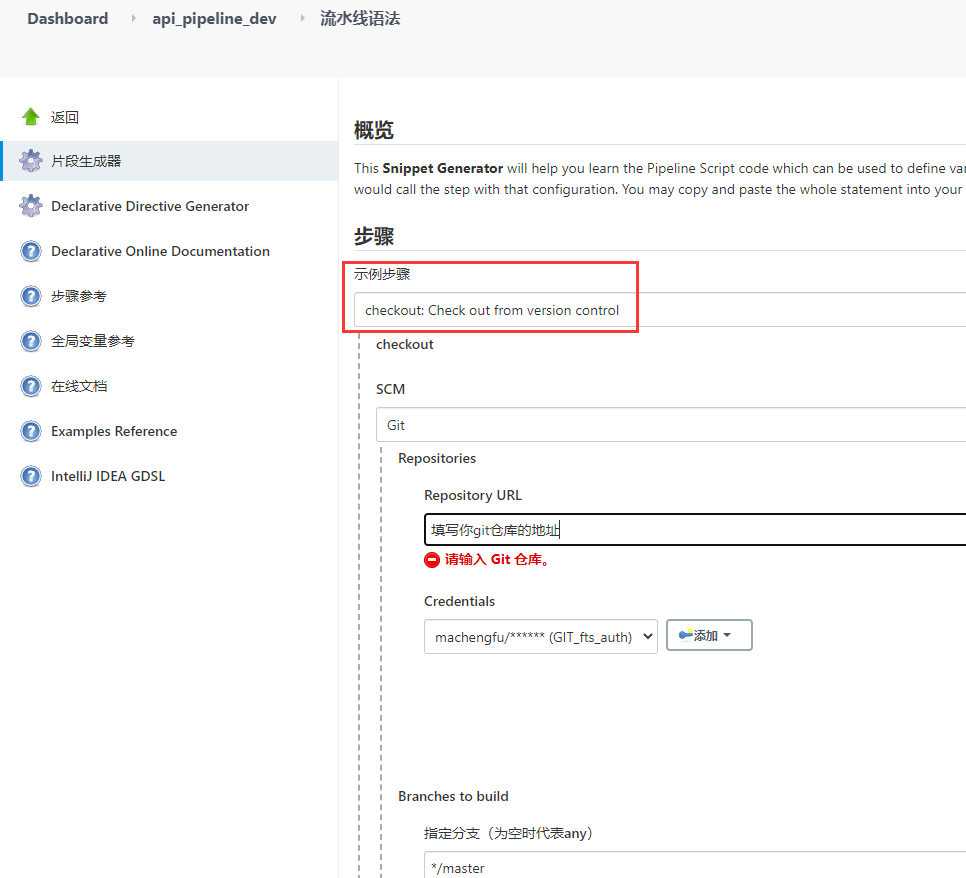Image resolution: width=966 pixels, height=878 pixels.
Task: Click help icon next to Examples Reference
Action: coord(31,431)
